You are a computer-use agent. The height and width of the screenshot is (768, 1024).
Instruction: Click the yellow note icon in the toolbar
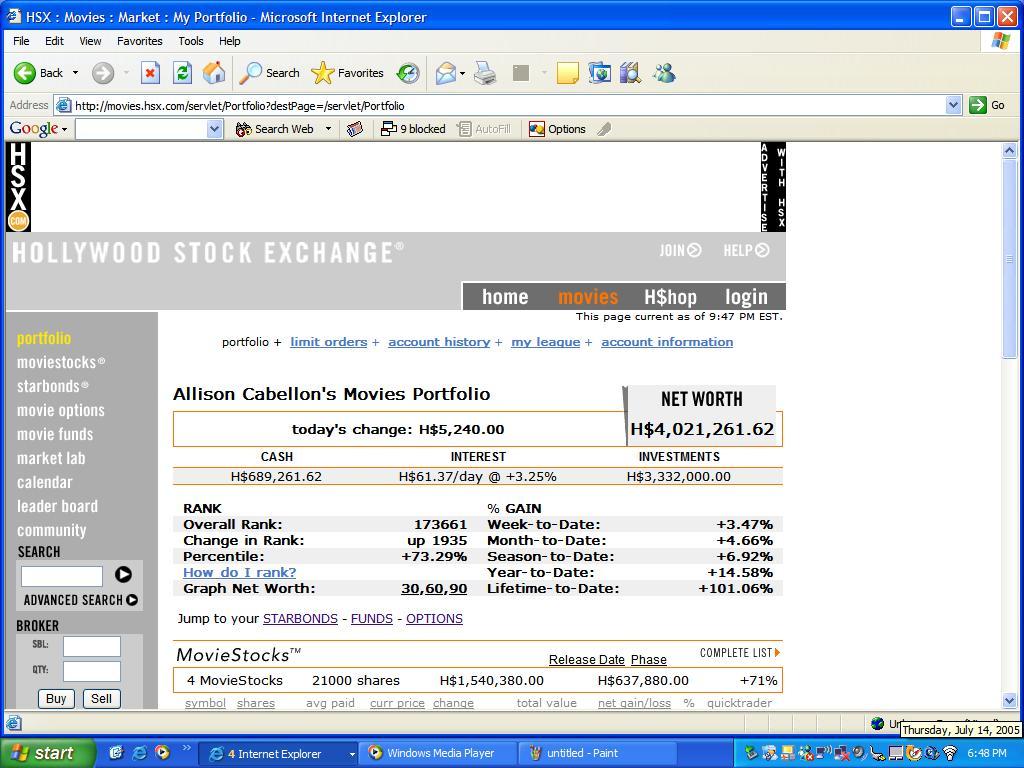point(568,73)
